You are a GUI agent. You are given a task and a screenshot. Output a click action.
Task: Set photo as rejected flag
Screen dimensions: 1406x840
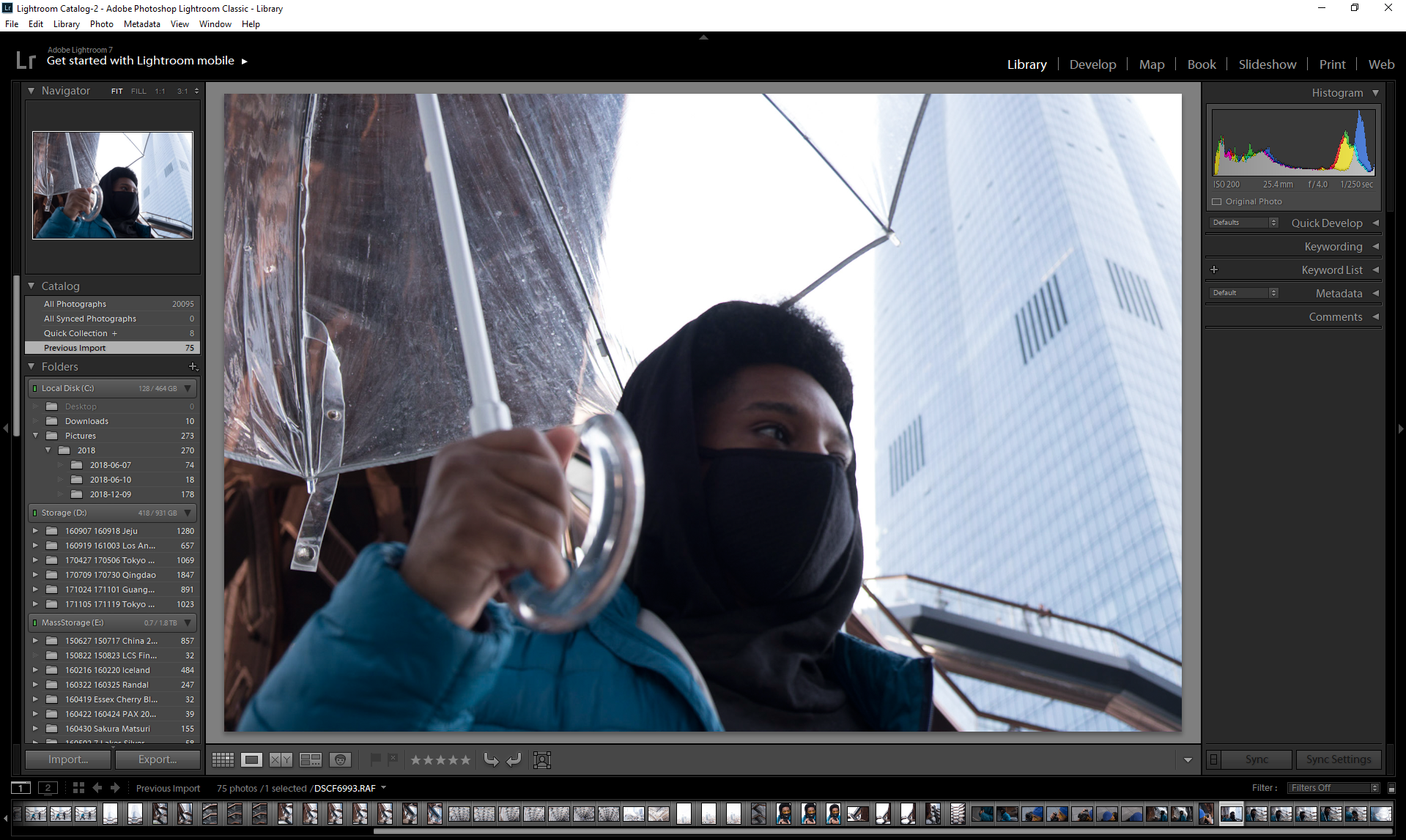393,759
